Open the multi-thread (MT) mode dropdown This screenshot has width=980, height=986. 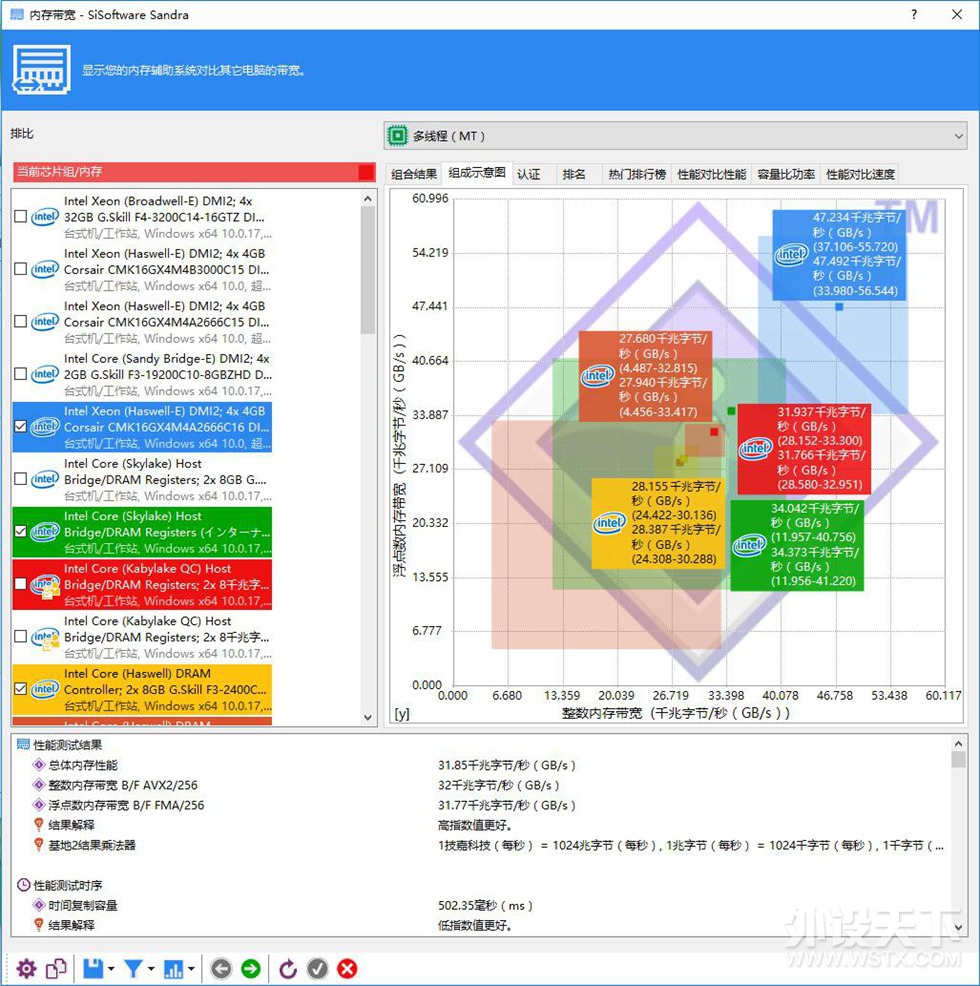(675, 136)
